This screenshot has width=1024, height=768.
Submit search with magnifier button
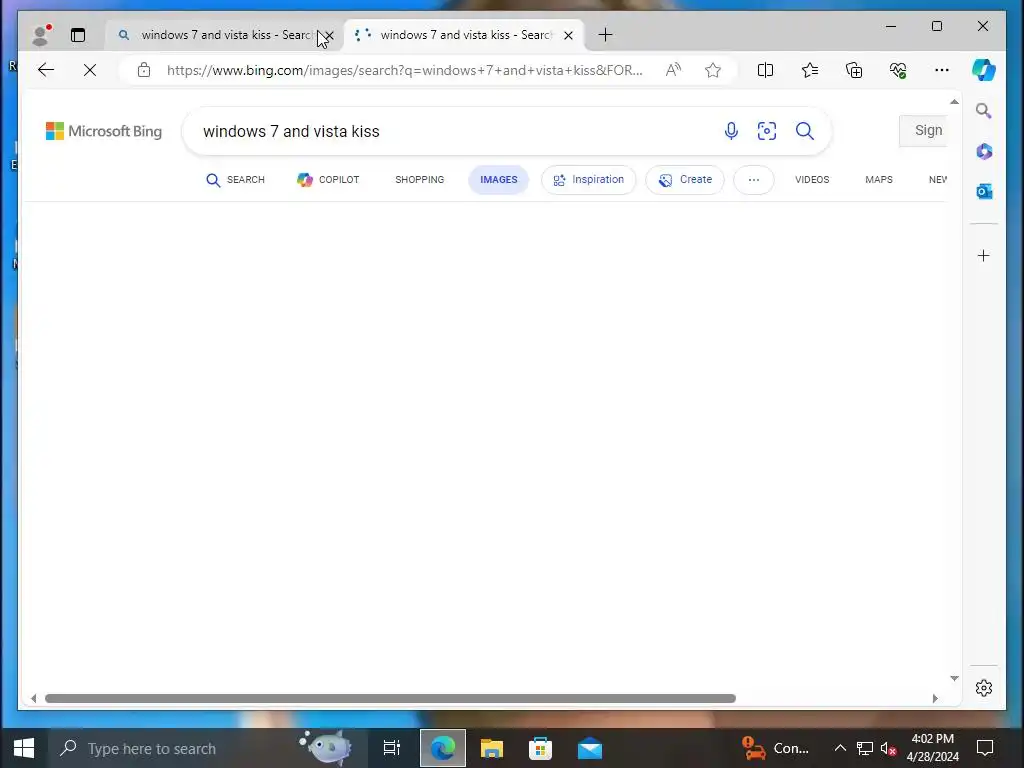click(x=805, y=131)
